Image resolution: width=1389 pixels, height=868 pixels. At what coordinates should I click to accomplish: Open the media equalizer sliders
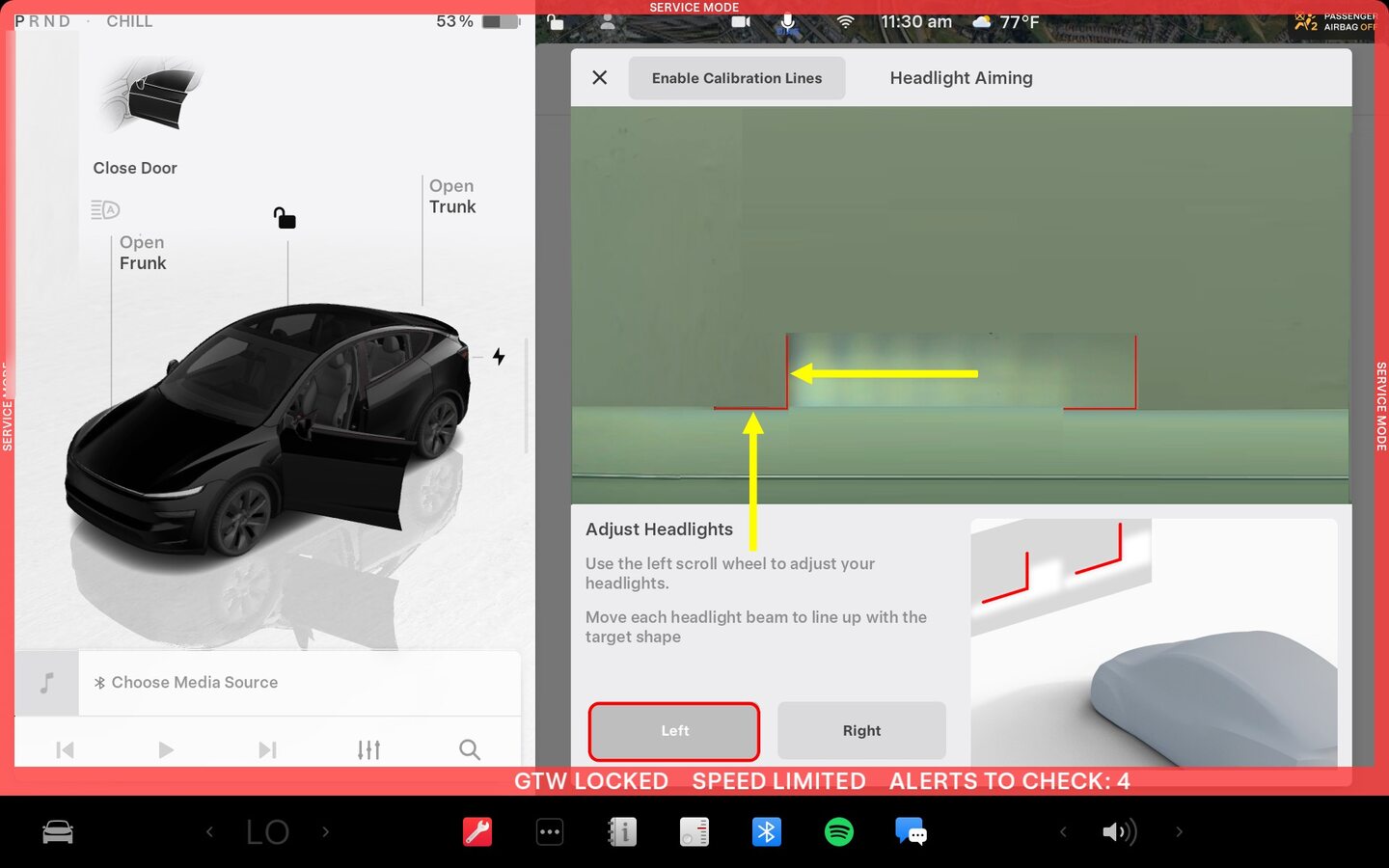(368, 749)
